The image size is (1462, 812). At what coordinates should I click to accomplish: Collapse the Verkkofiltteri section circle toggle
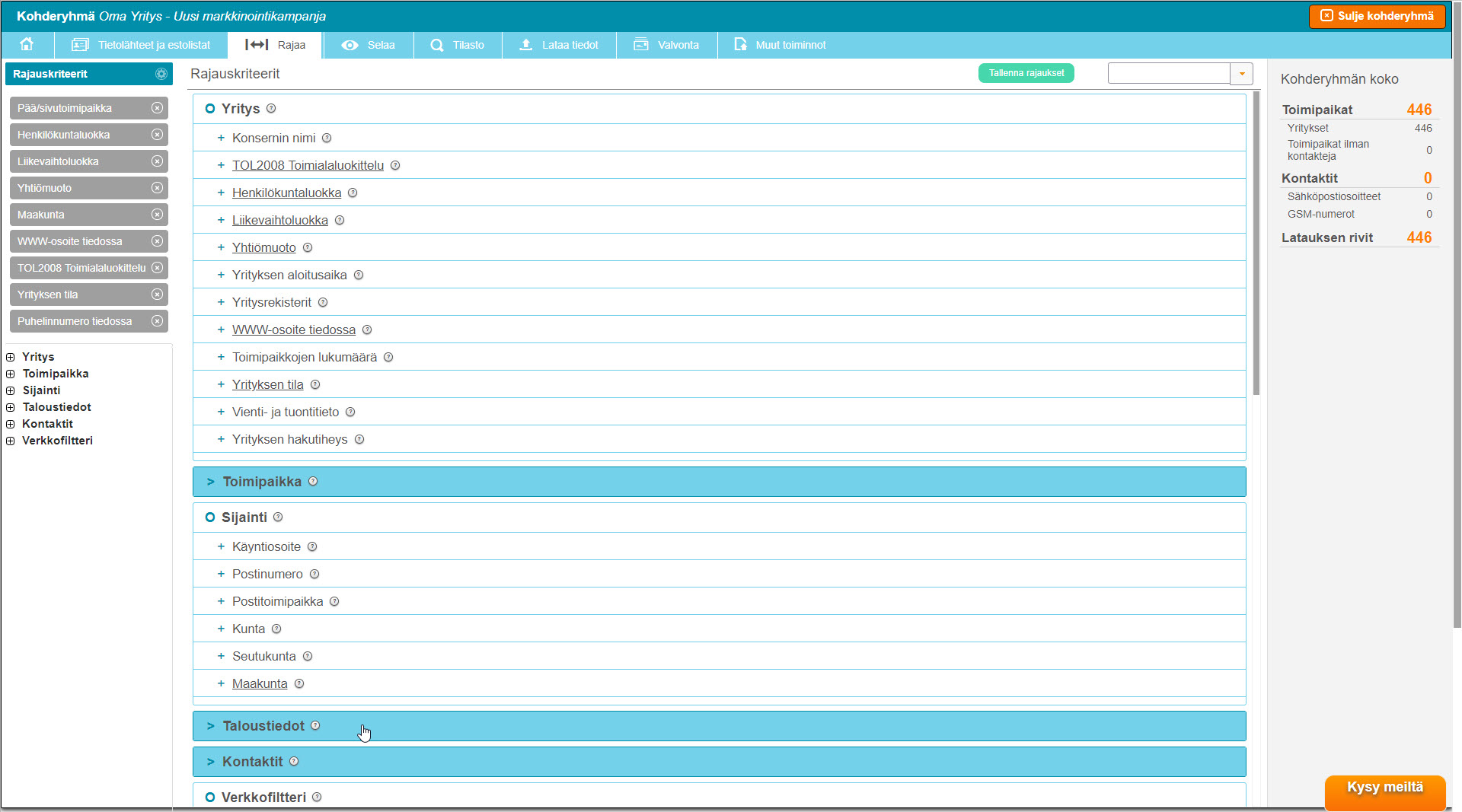tap(210, 798)
